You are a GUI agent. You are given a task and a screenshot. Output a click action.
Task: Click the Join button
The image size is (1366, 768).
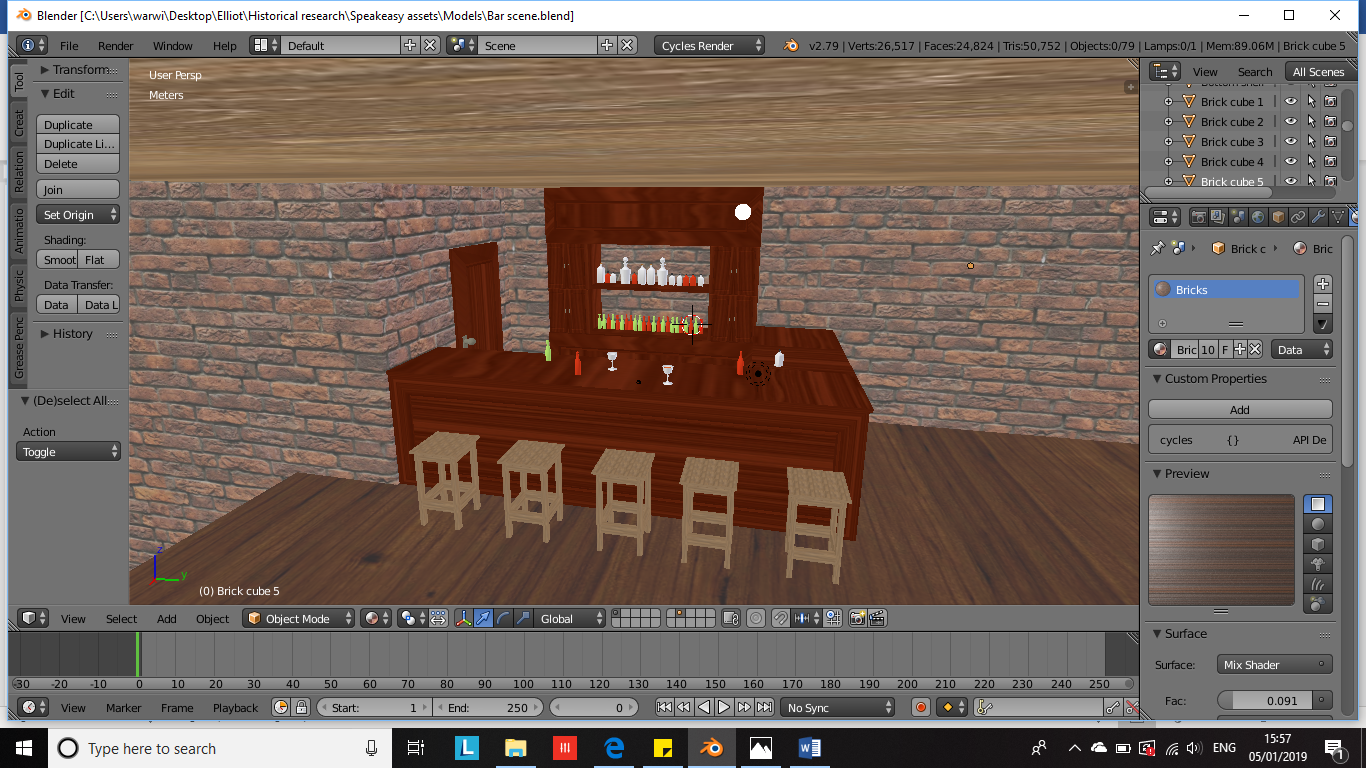click(78, 190)
